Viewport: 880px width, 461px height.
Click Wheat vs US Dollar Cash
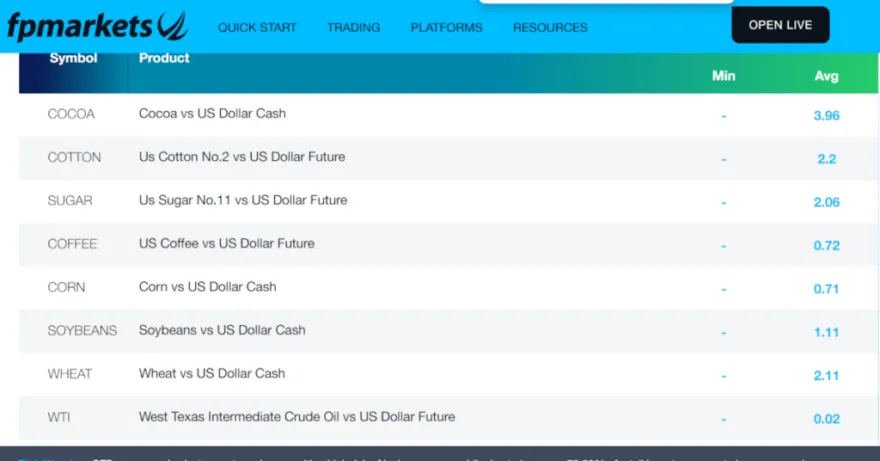point(212,373)
